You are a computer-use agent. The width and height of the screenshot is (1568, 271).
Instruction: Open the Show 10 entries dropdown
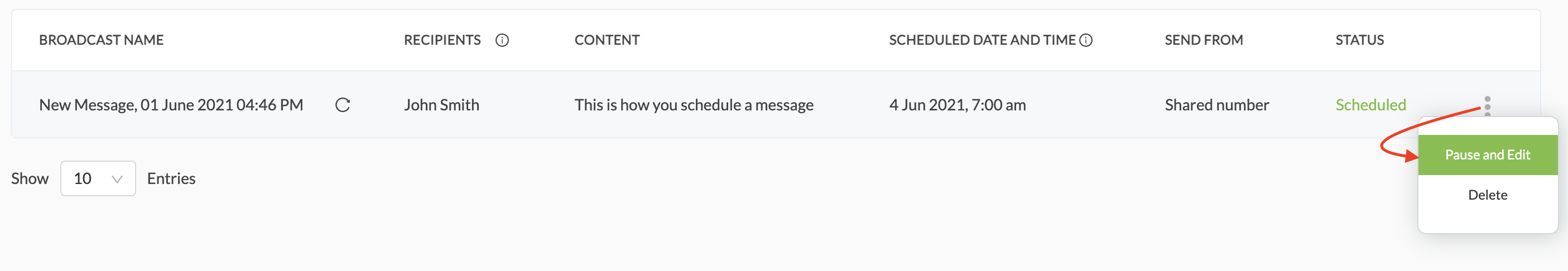pyautogui.click(x=98, y=178)
